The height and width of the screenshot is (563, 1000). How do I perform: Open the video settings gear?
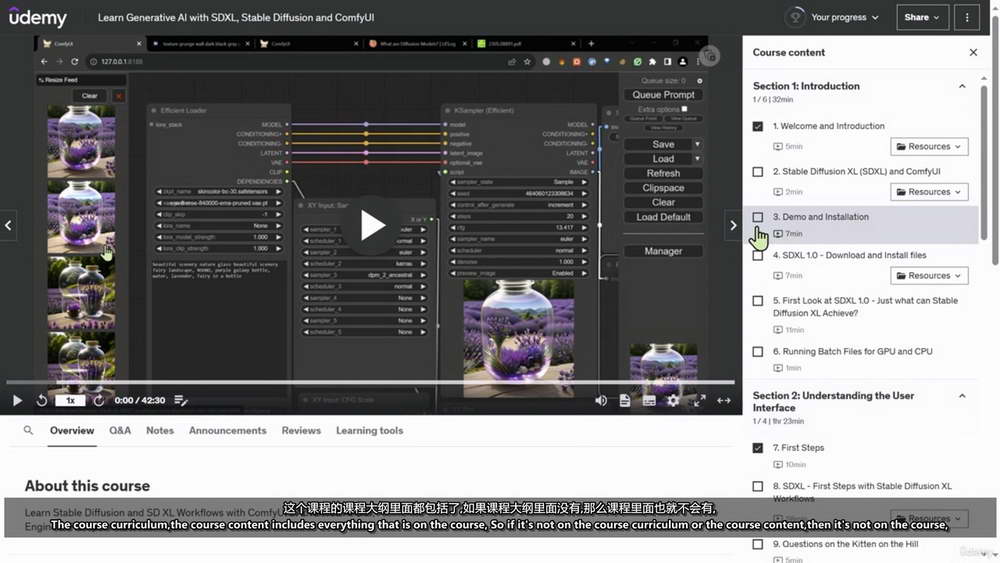click(673, 400)
